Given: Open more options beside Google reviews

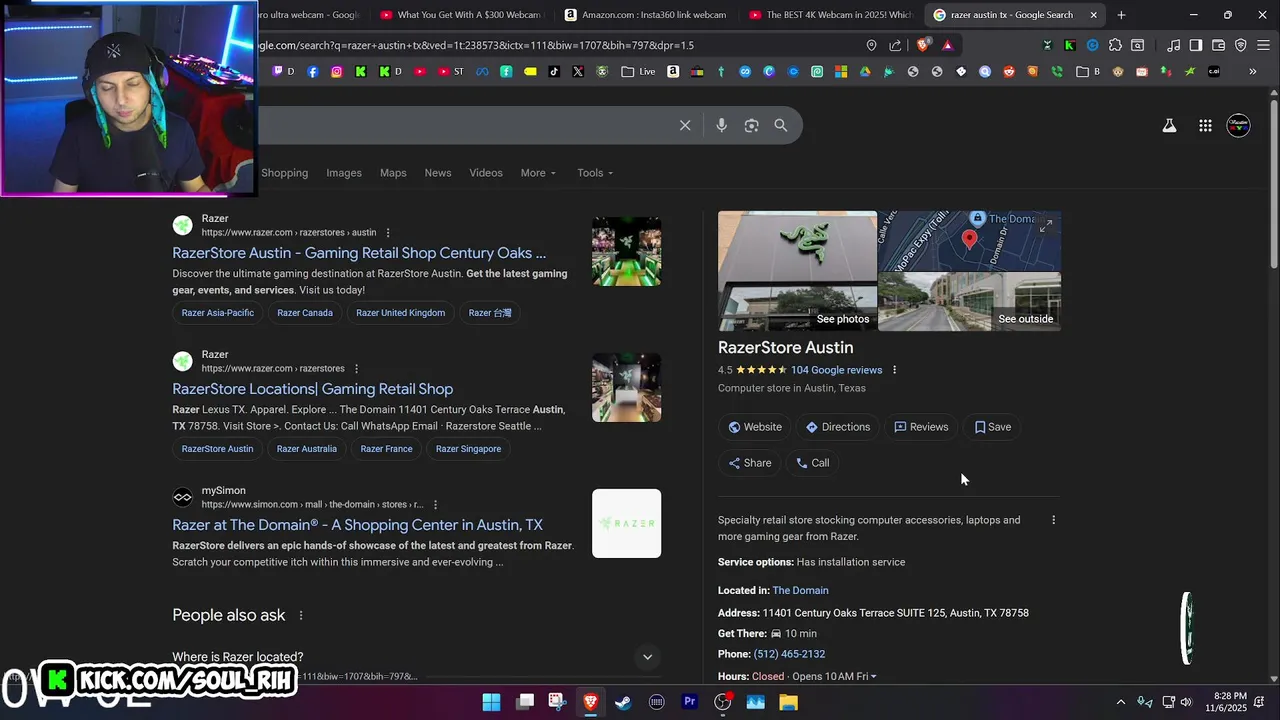Looking at the screenshot, I should 894,370.
